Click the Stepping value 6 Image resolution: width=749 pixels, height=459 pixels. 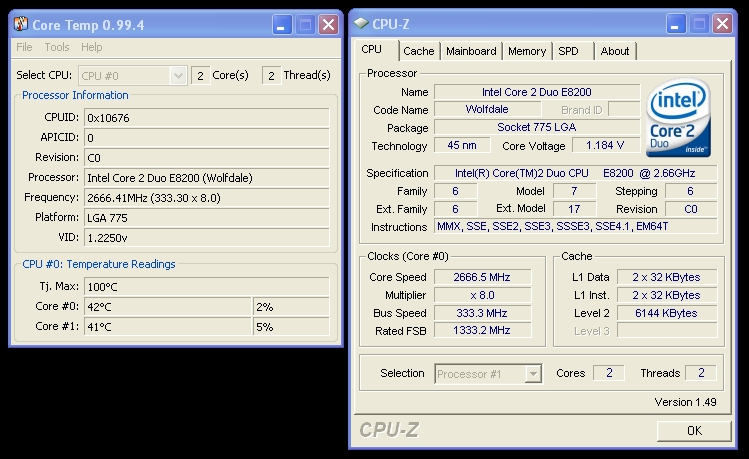pos(691,191)
